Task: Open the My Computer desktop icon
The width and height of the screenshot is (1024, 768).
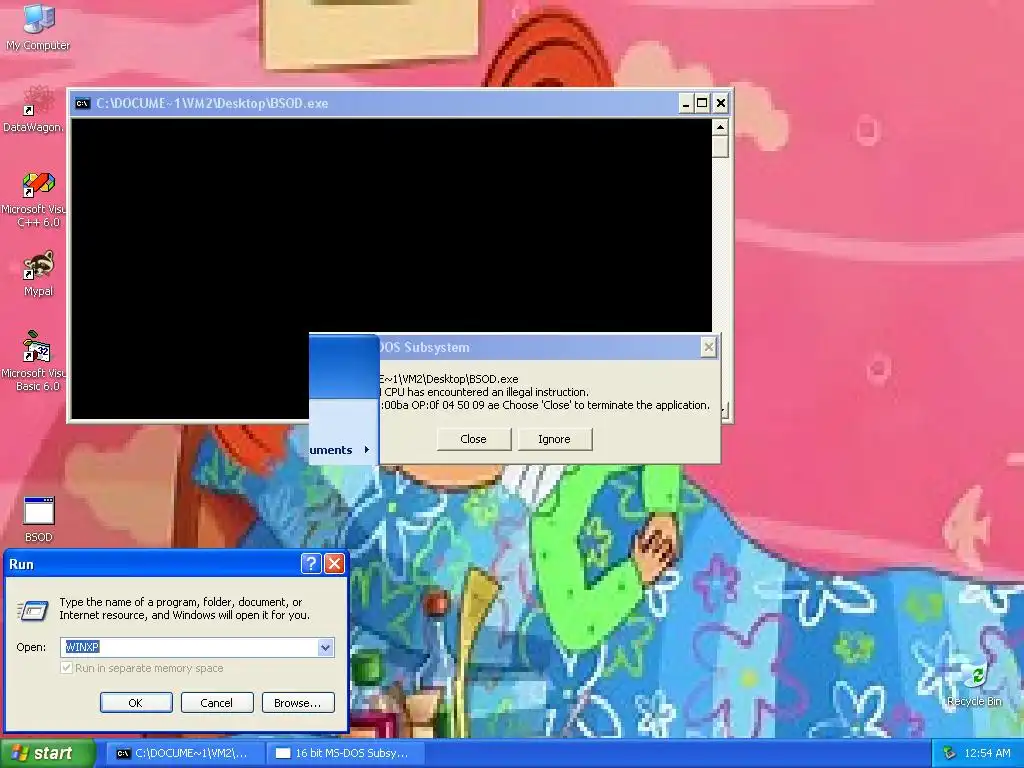Action: point(38,26)
